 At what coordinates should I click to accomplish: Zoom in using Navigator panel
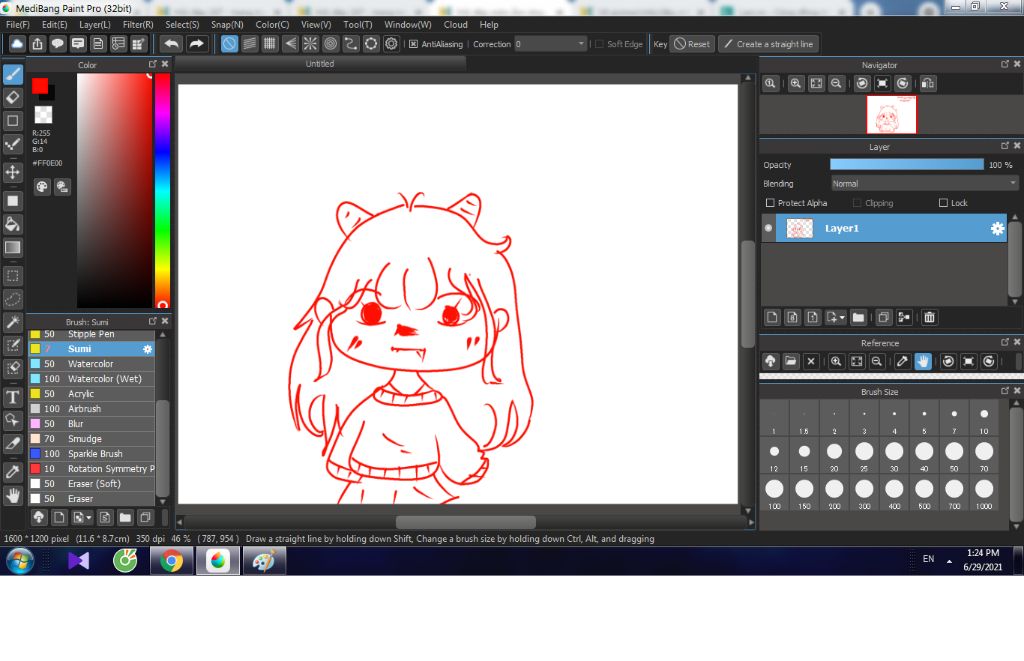pyautogui.click(x=795, y=84)
